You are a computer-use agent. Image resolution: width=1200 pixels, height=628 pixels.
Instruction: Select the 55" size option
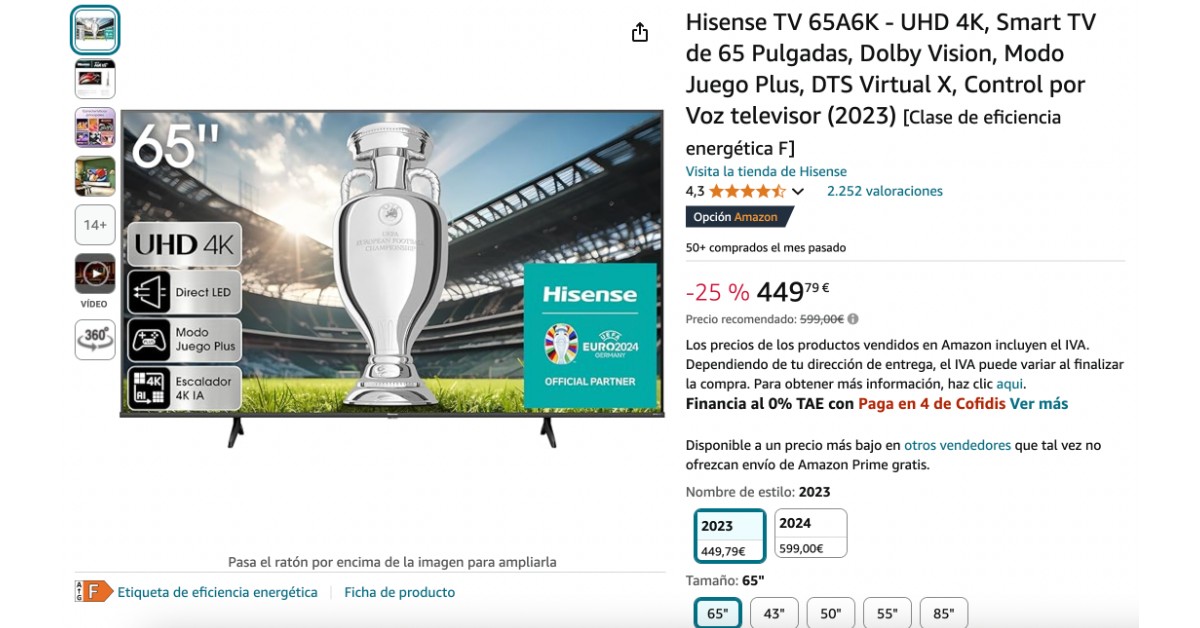887,613
